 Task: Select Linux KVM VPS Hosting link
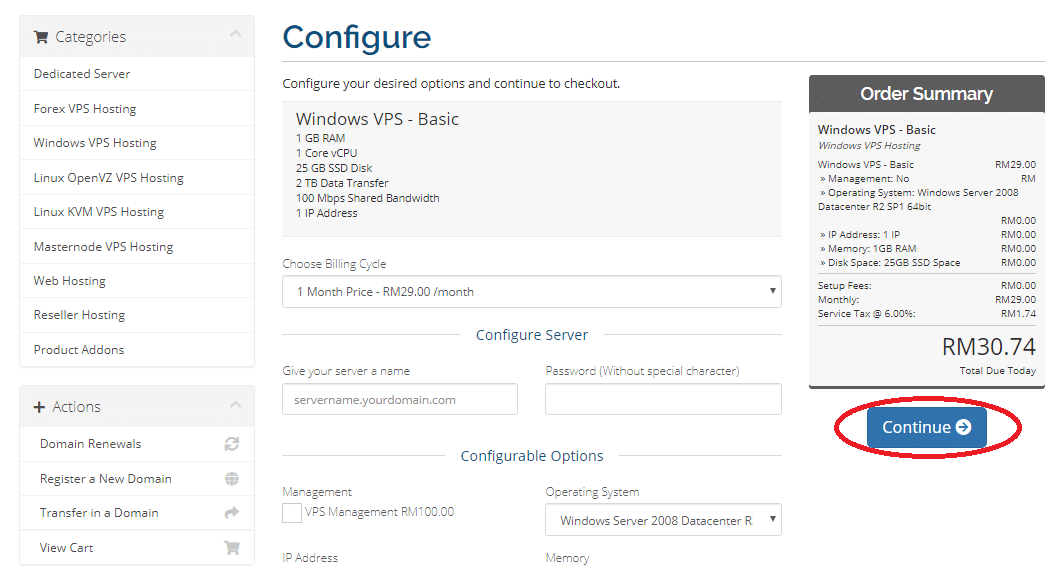pos(99,212)
